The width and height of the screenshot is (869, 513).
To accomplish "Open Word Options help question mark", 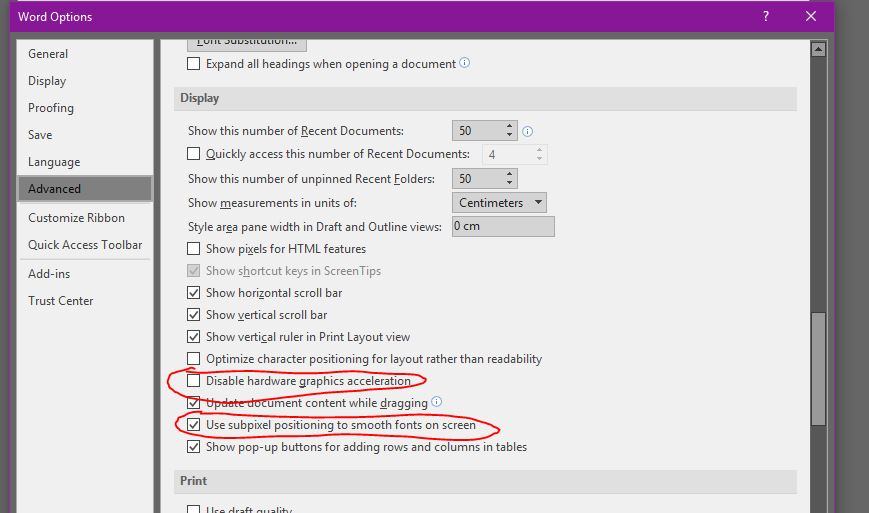I will (x=766, y=16).
